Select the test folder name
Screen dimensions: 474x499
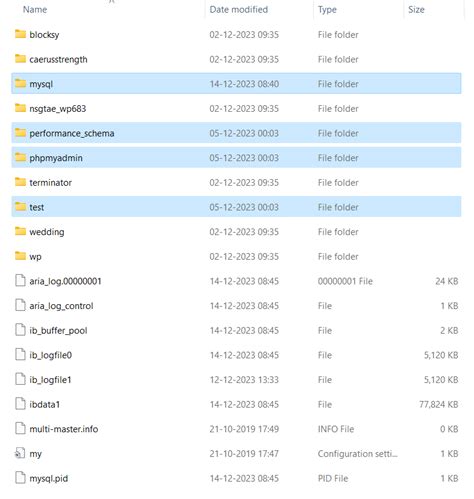pyautogui.click(x=37, y=207)
